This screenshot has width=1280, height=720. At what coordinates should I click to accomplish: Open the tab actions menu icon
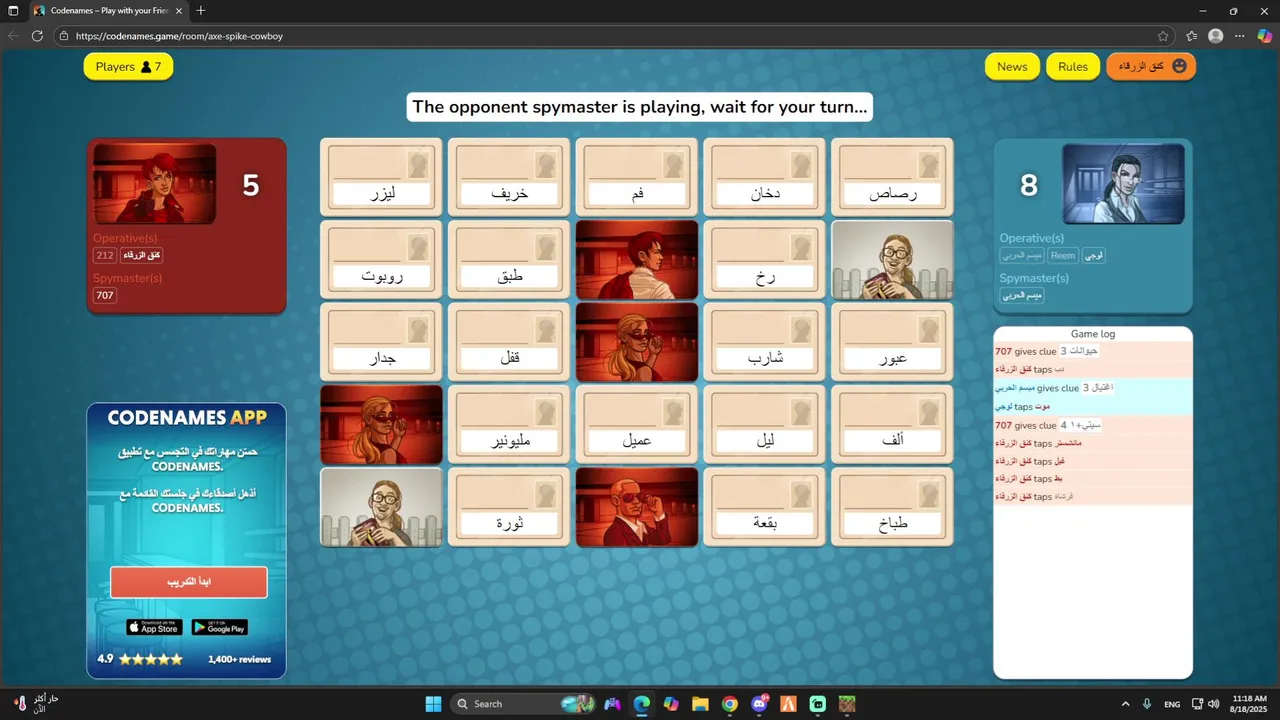(13, 11)
